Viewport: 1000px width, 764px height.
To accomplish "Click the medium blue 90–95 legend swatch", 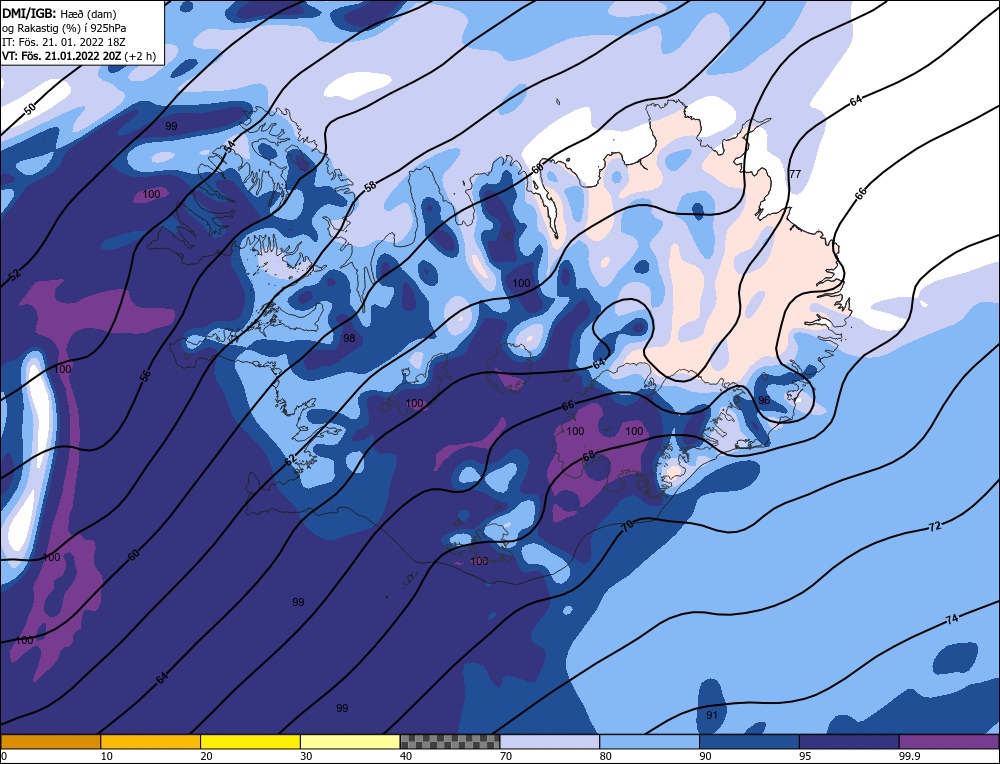I will 749,741.
